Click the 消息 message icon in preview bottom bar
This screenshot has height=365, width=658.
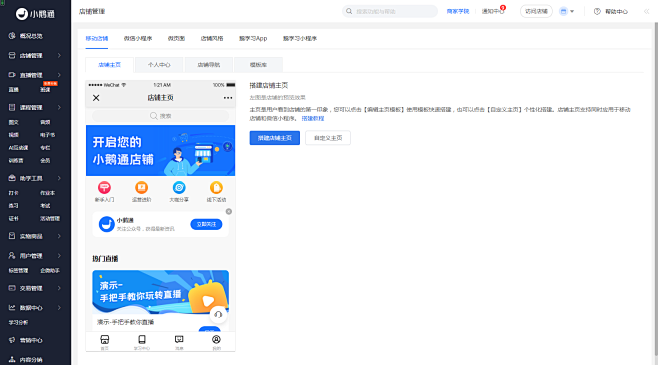tap(179, 339)
